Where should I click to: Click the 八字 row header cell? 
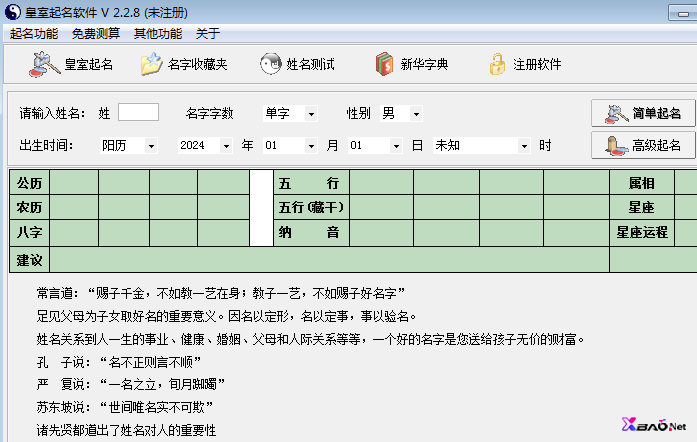(29, 232)
